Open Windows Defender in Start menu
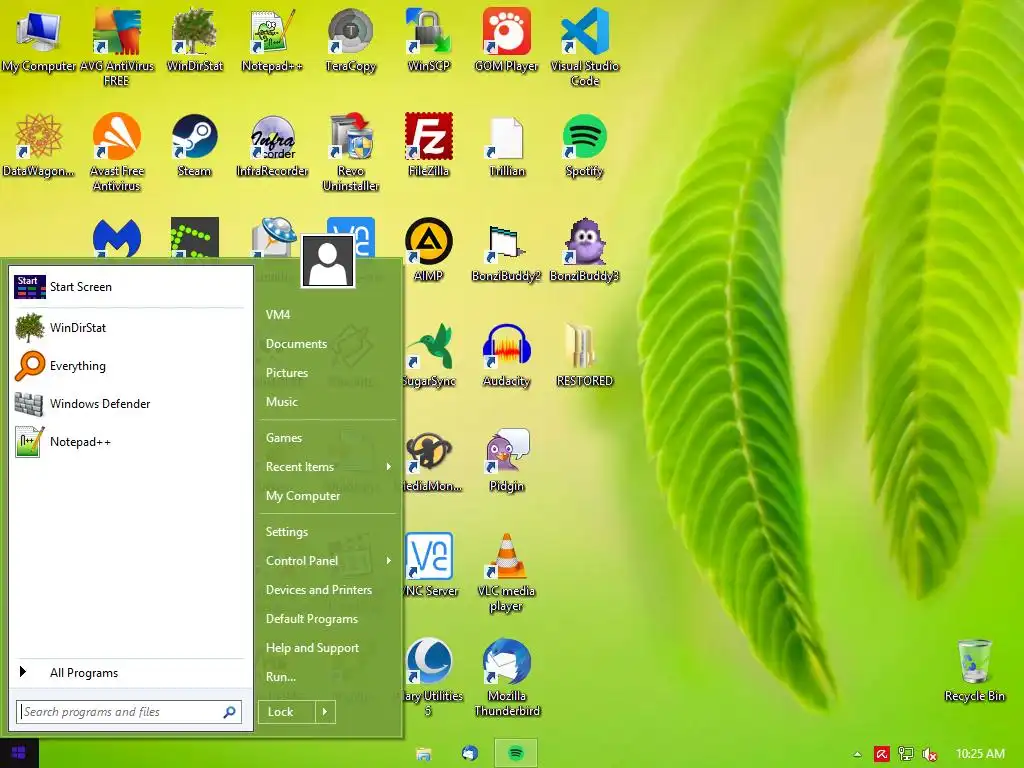 click(131, 404)
